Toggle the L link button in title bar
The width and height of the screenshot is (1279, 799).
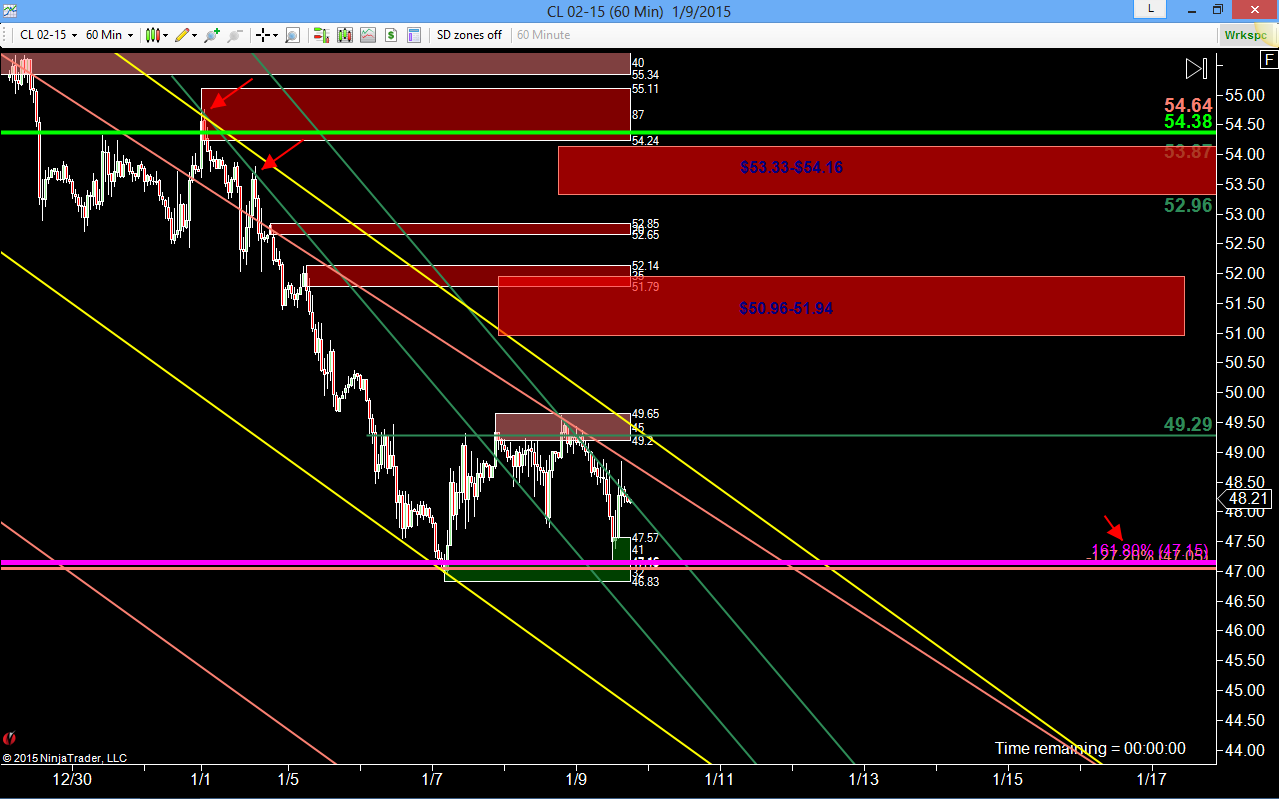click(x=1150, y=9)
